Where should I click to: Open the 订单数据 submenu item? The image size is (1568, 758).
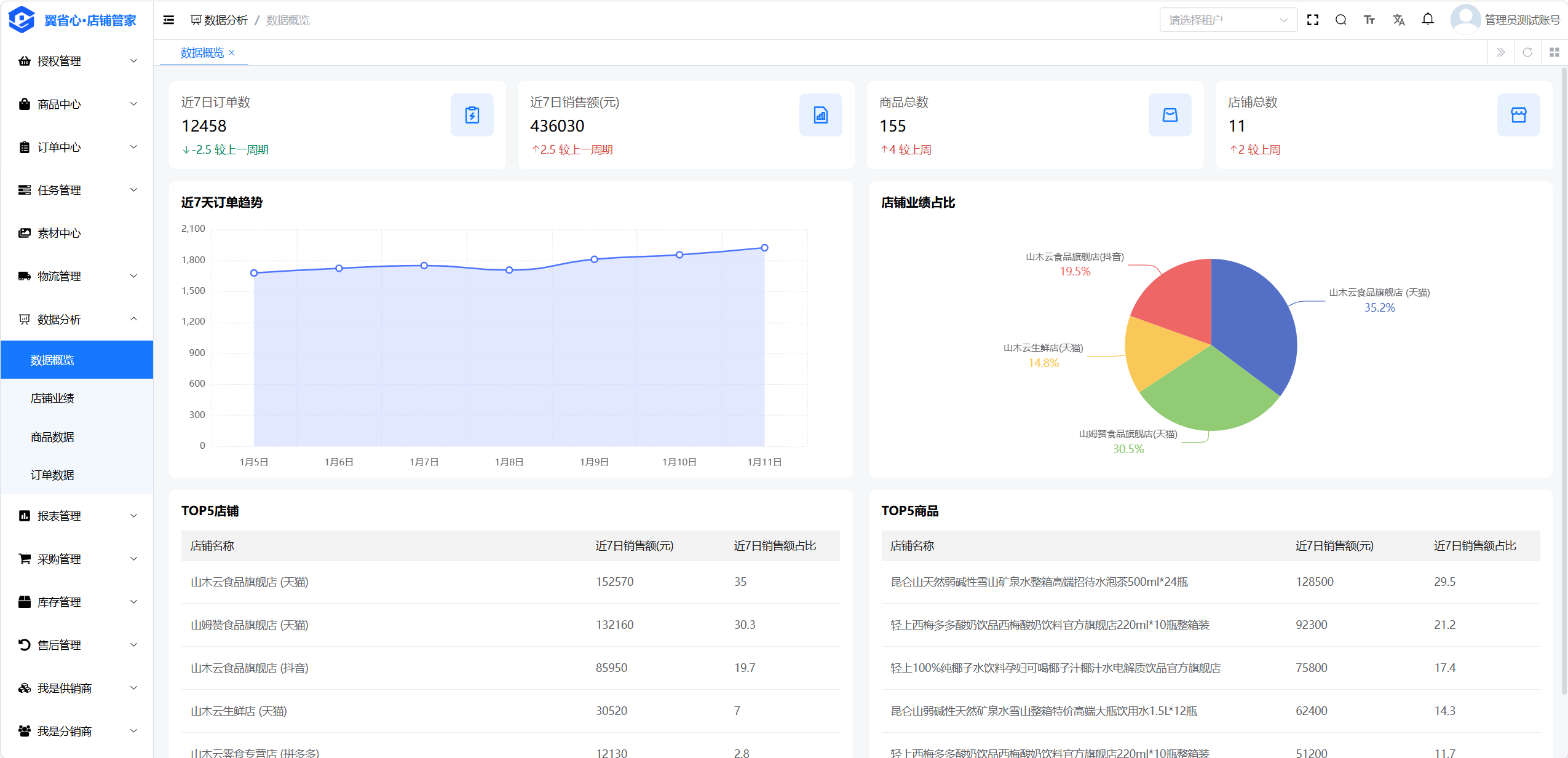[77, 475]
